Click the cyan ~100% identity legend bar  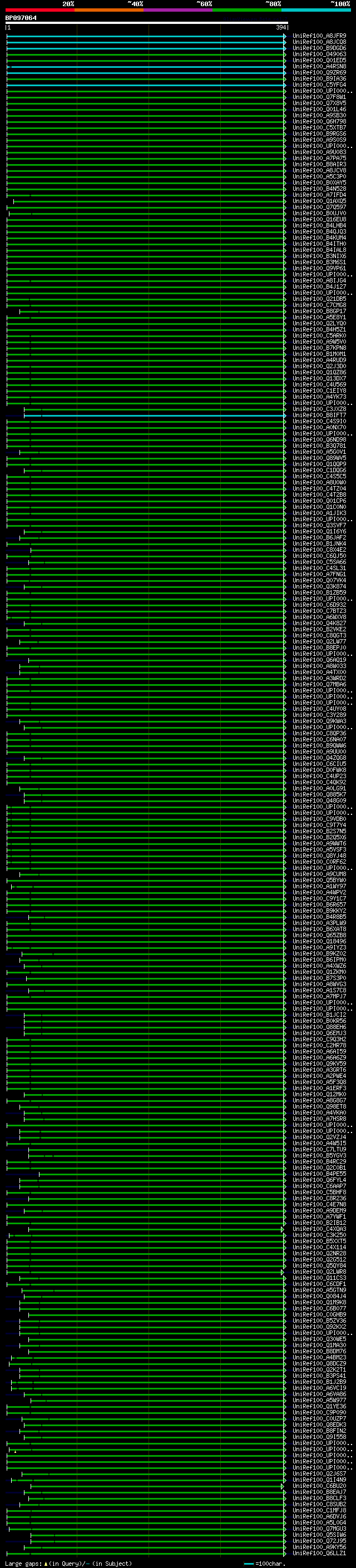pyautogui.click(x=316, y=10)
